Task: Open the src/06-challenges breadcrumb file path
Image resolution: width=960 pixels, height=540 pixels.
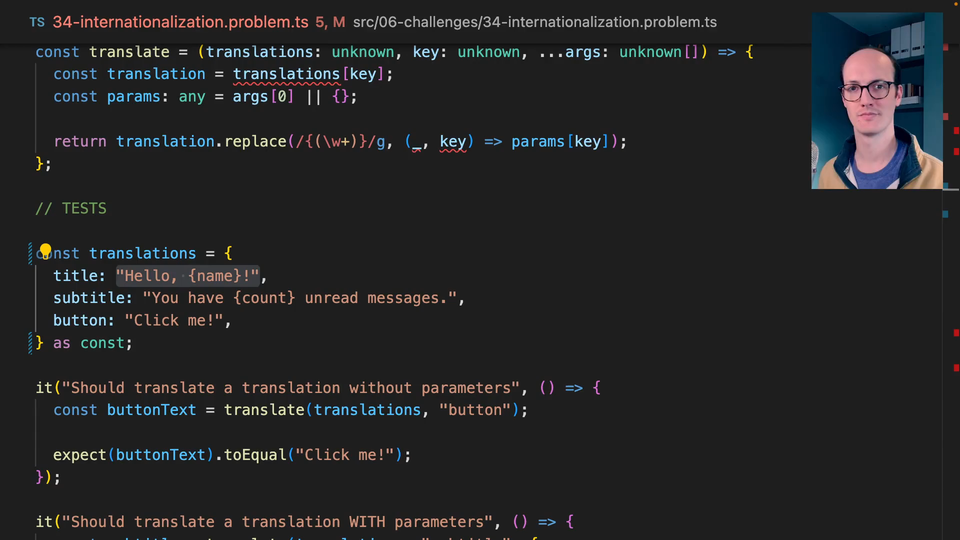Action: coord(534,22)
